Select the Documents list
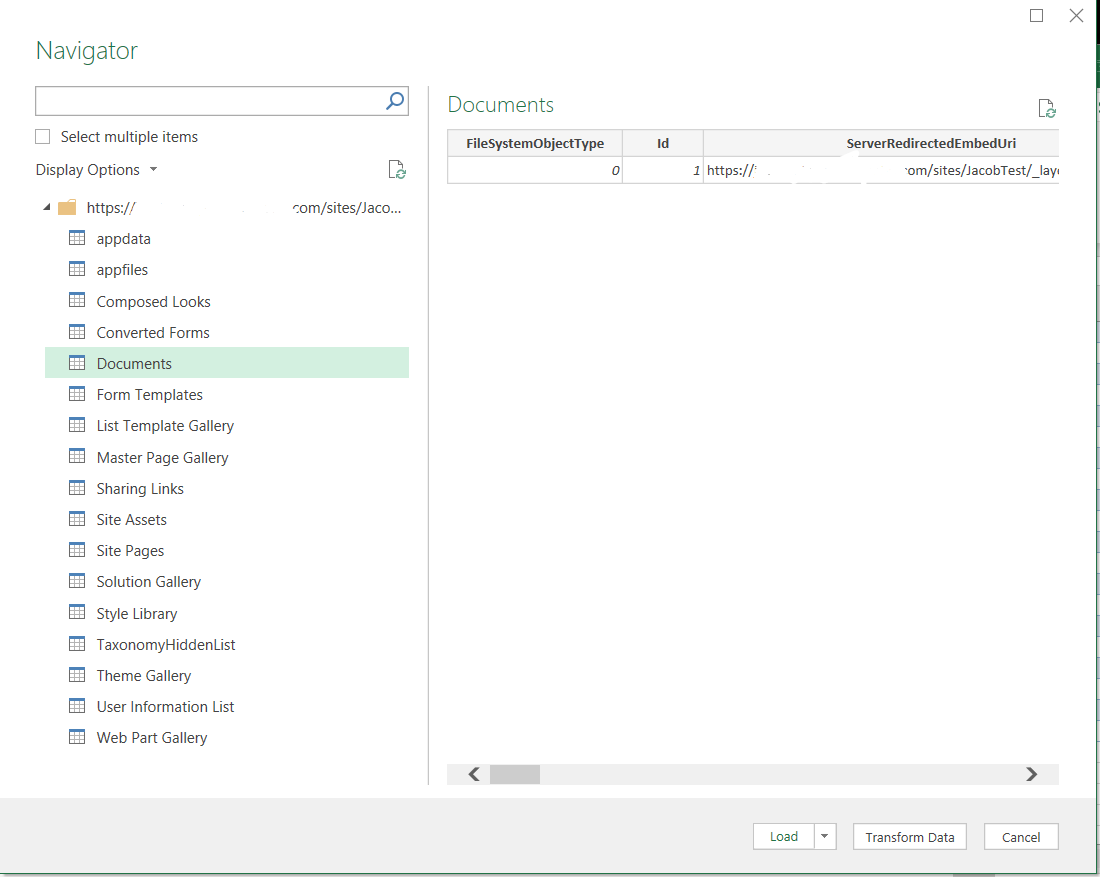The height and width of the screenshot is (877, 1100). tap(227, 363)
